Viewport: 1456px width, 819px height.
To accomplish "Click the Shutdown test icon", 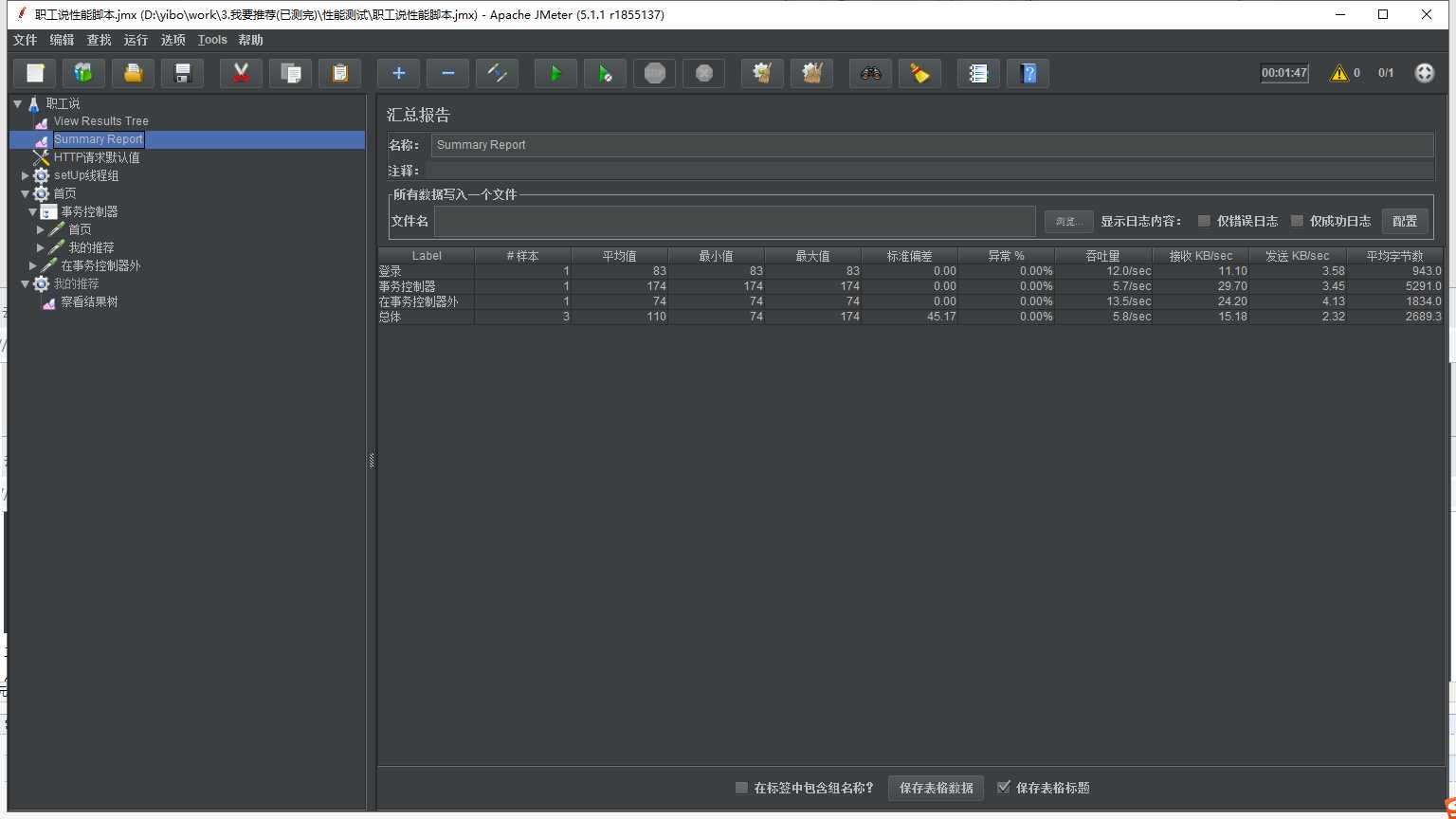I will (x=704, y=73).
